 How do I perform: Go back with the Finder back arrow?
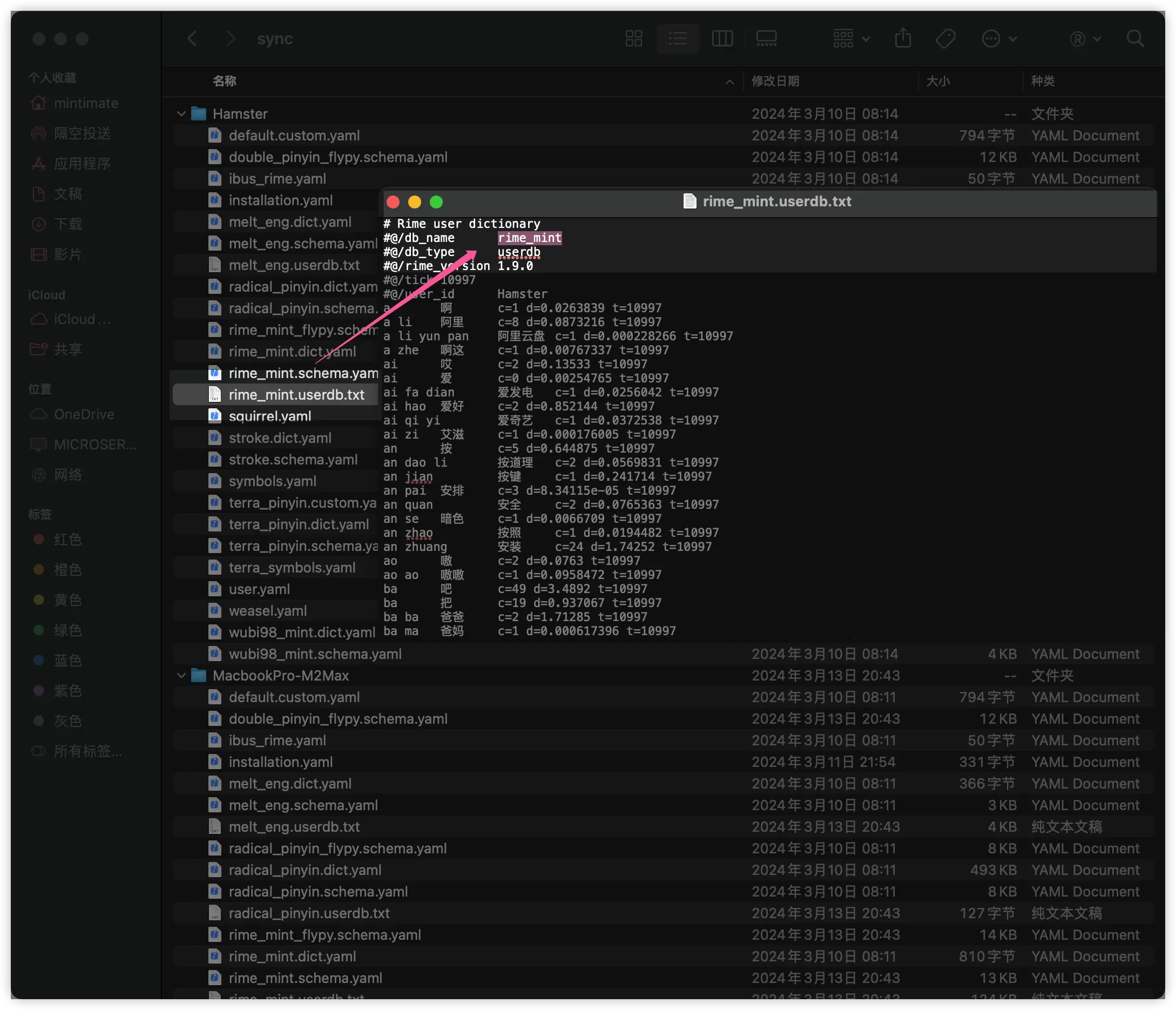[x=192, y=38]
